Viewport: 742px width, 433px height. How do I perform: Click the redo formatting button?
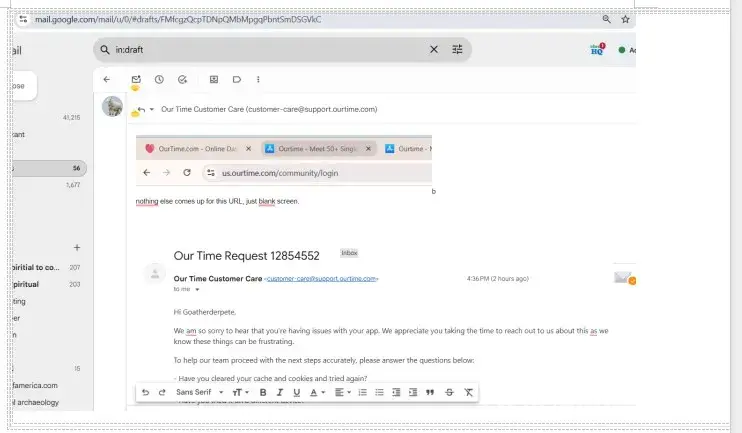(162, 392)
